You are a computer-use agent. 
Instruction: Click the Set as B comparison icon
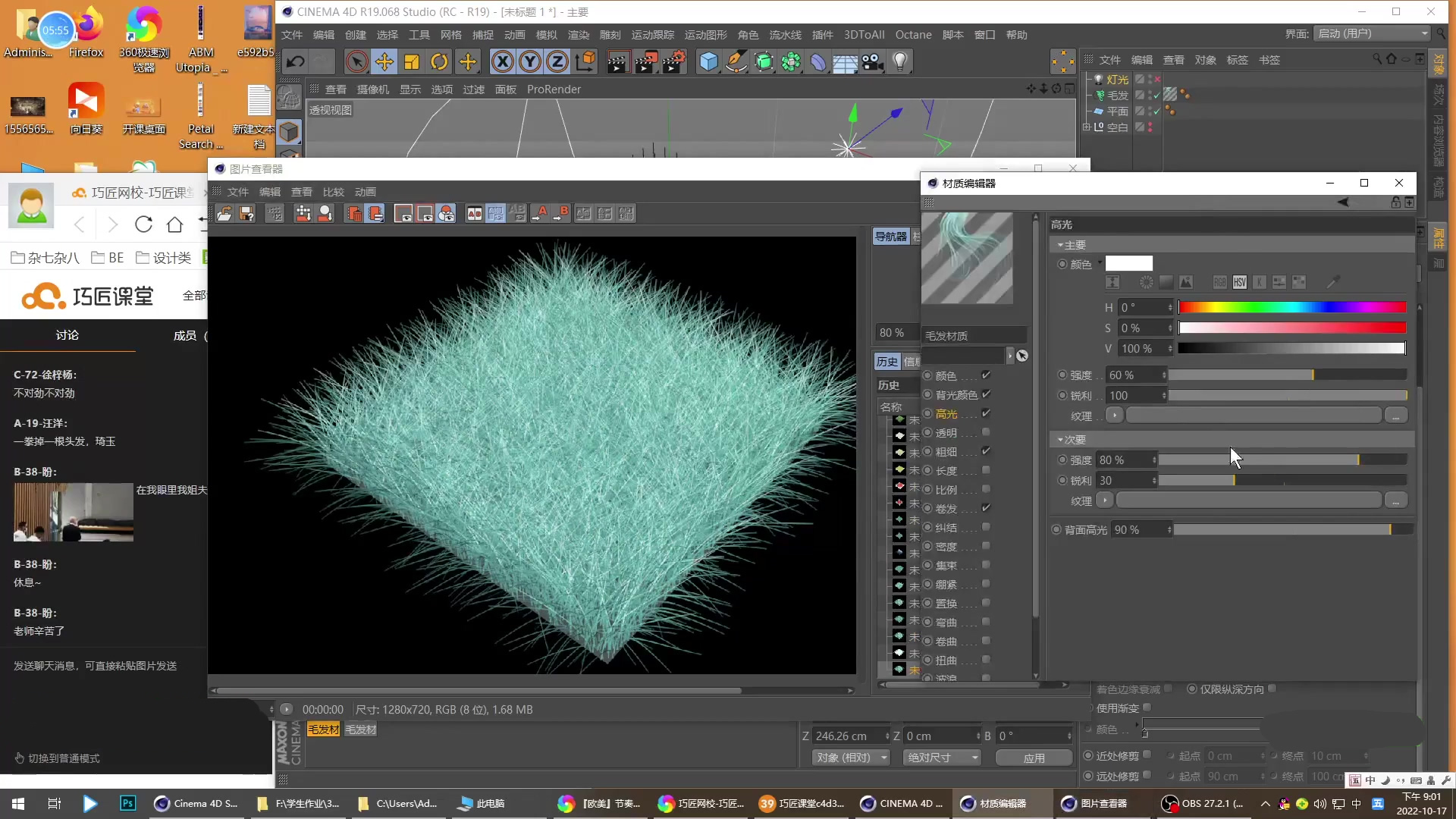pos(560,214)
